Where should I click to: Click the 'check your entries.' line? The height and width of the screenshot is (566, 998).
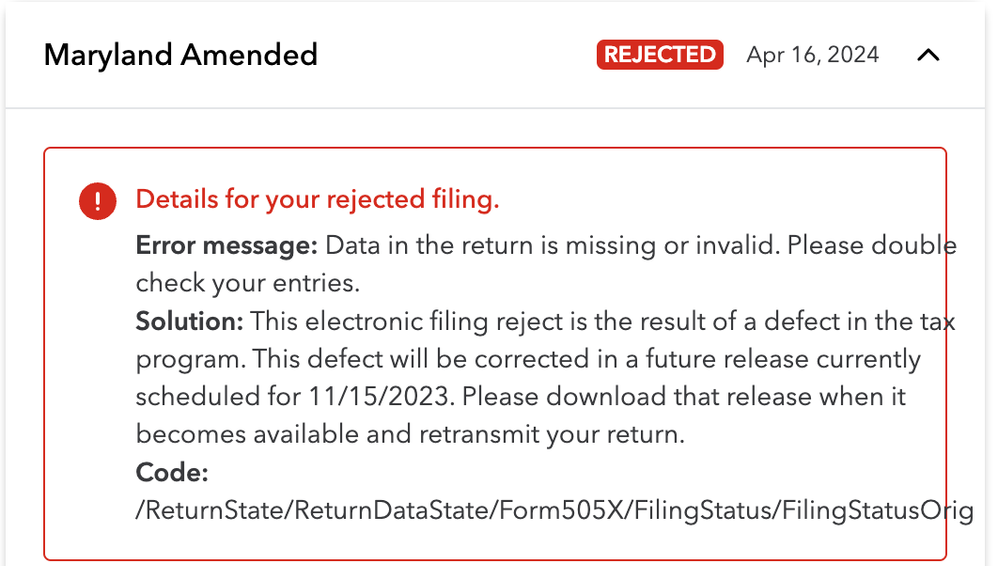pyautogui.click(x=247, y=283)
